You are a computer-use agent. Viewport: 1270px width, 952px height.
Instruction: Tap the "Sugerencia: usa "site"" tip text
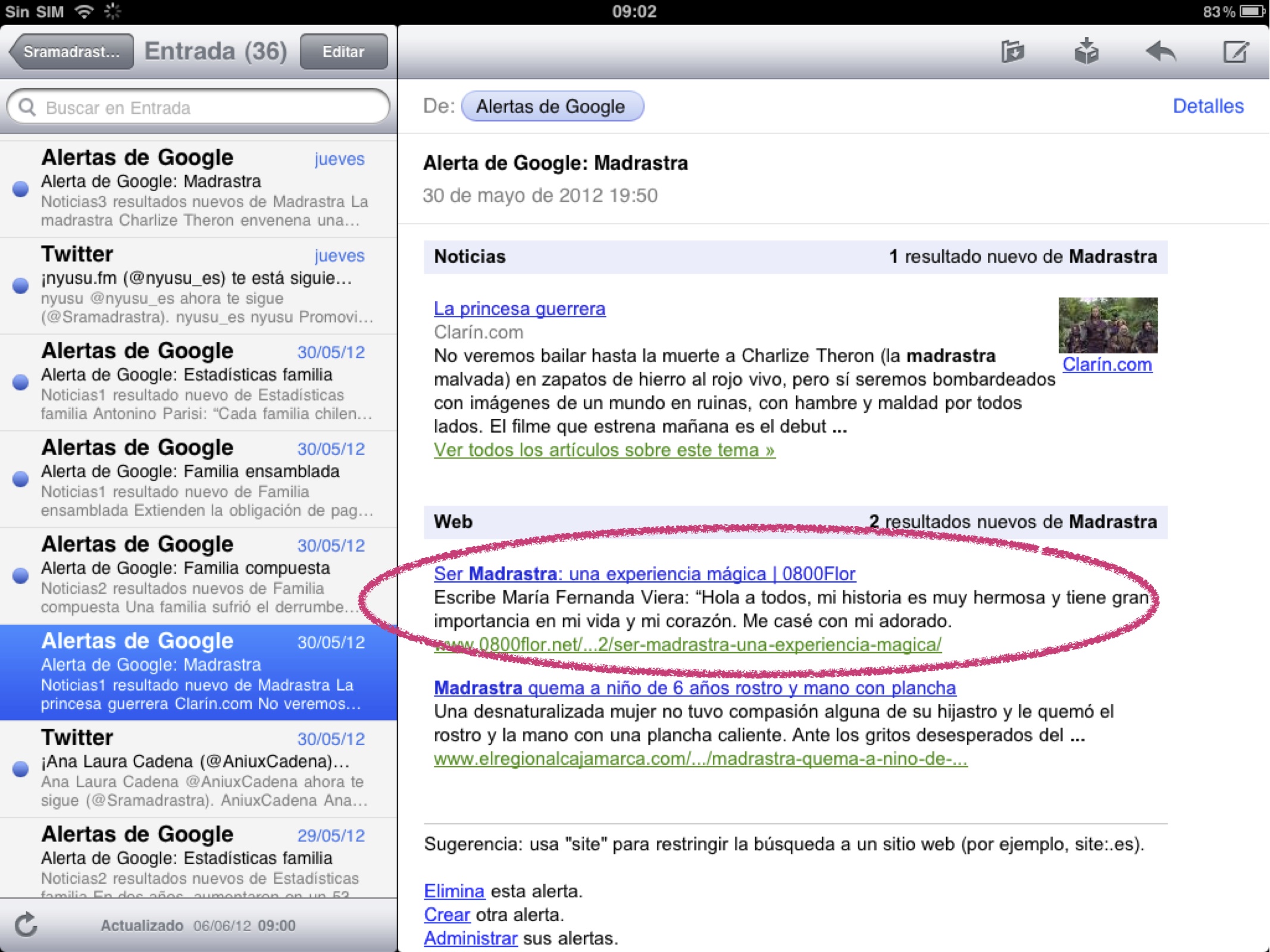[784, 844]
